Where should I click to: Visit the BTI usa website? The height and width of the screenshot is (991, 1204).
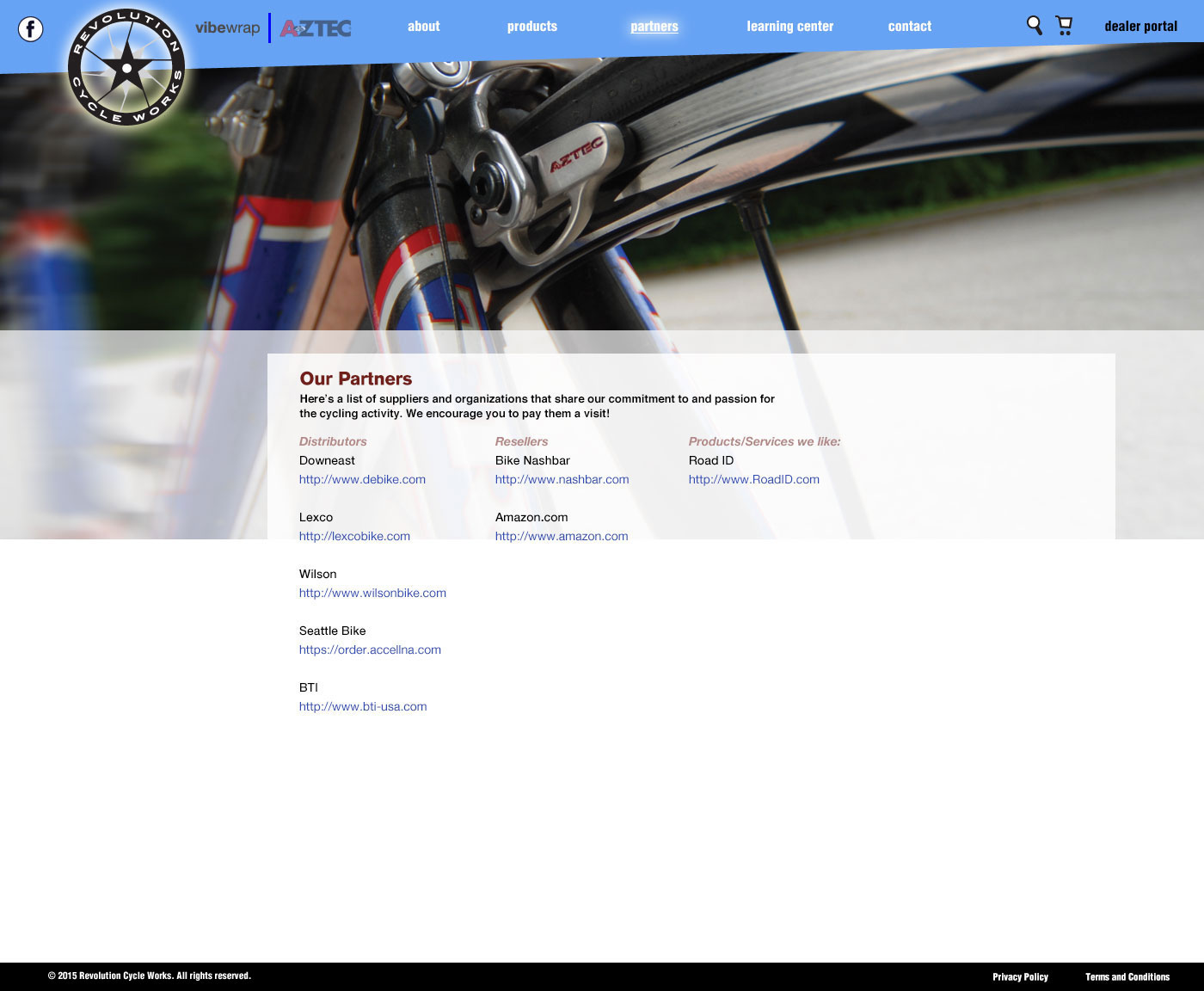(x=363, y=706)
